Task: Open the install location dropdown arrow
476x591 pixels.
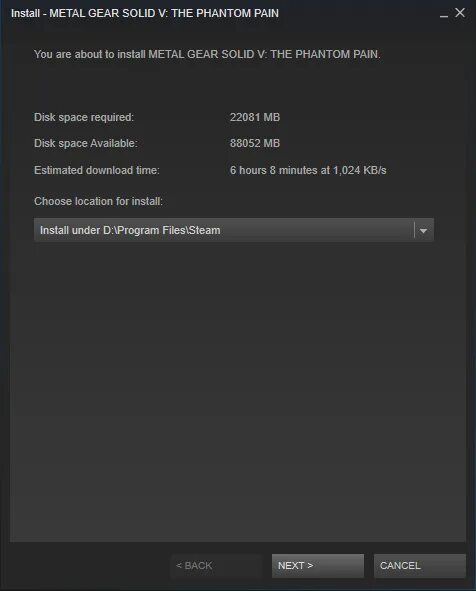Action: (x=423, y=230)
